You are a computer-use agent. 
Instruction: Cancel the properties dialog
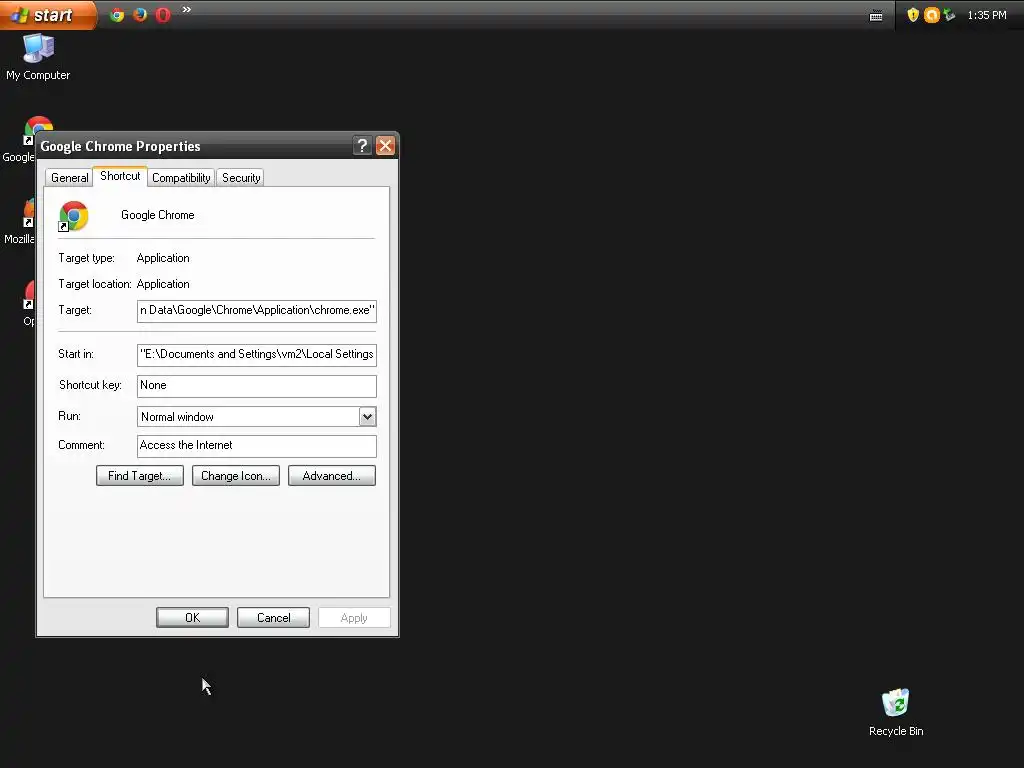tap(274, 617)
